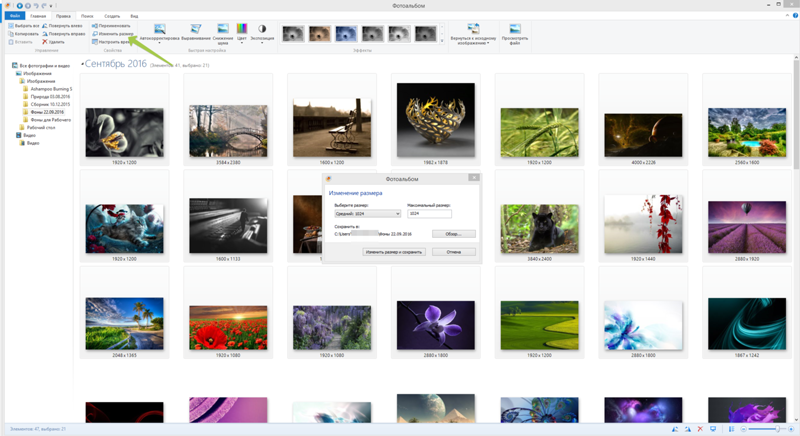Screen dimensions: 800x436
Task: Click the redo arrow in quick access toolbar
Action: click(44, 6)
